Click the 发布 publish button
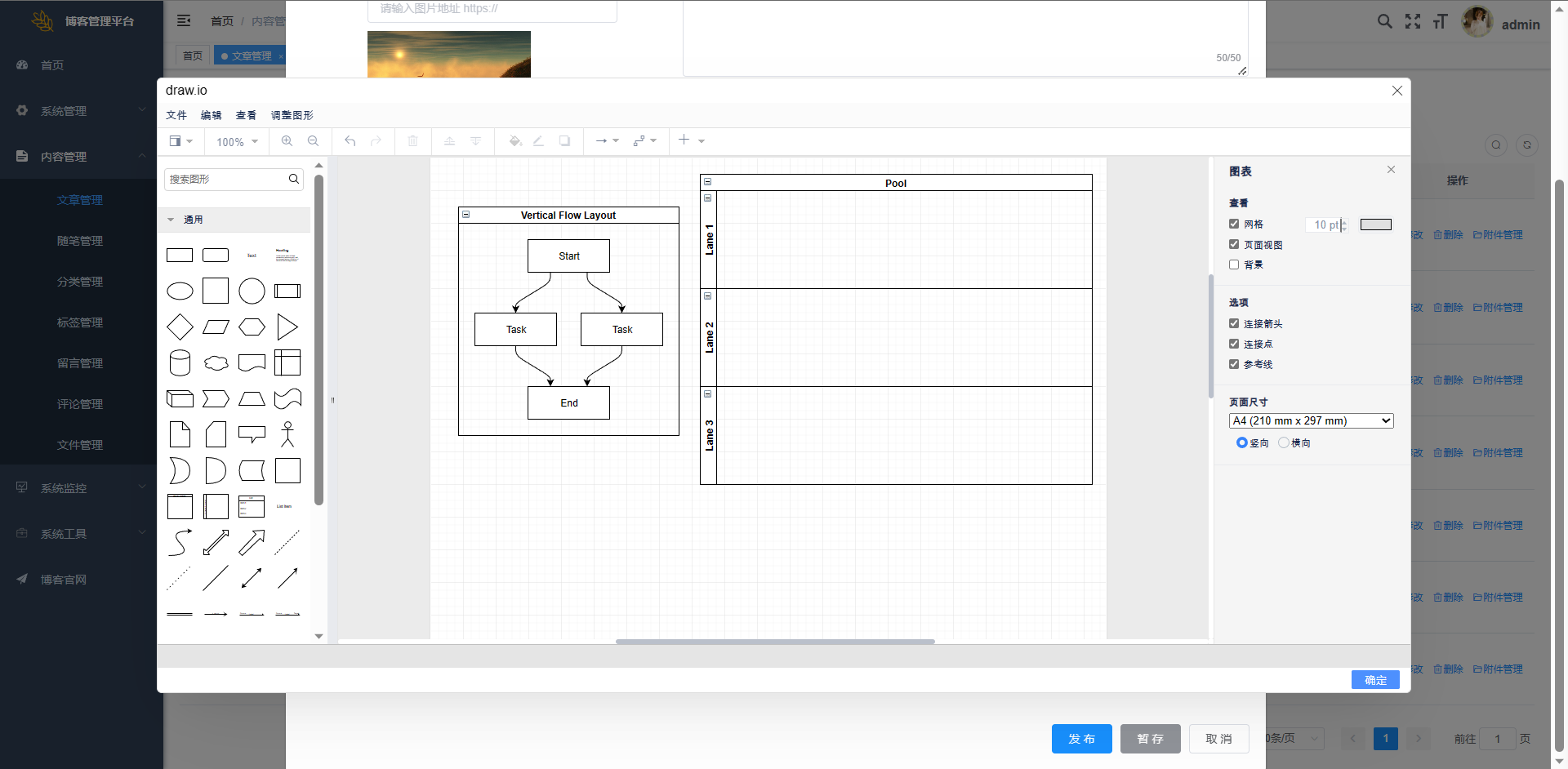The width and height of the screenshot is (1568, 769). pyautogui.click(x=1081, y=739)
